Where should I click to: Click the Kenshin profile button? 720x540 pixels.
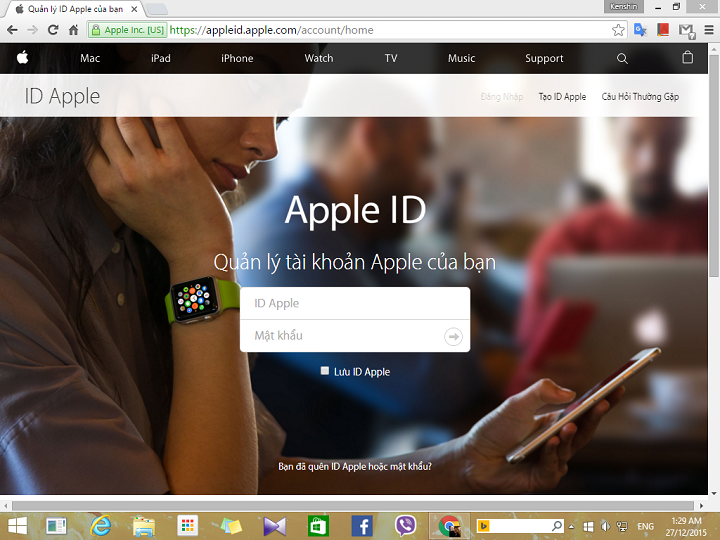tap(624, 6)
